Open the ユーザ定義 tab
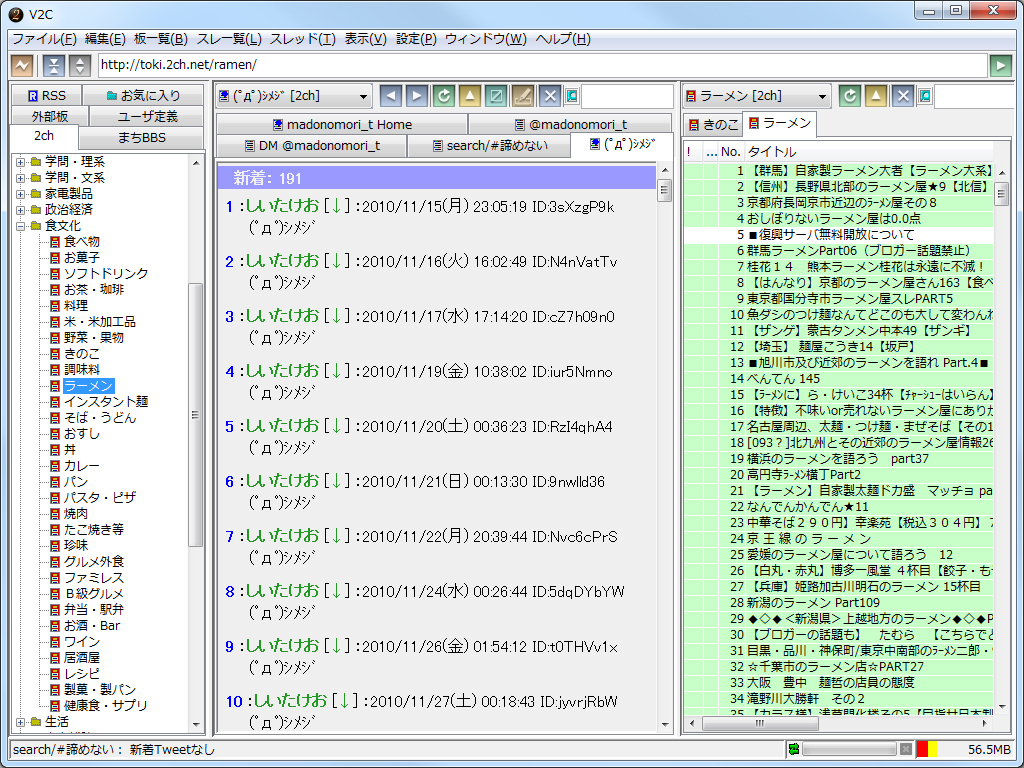The image size is (1024, 768). click(146, 117)
